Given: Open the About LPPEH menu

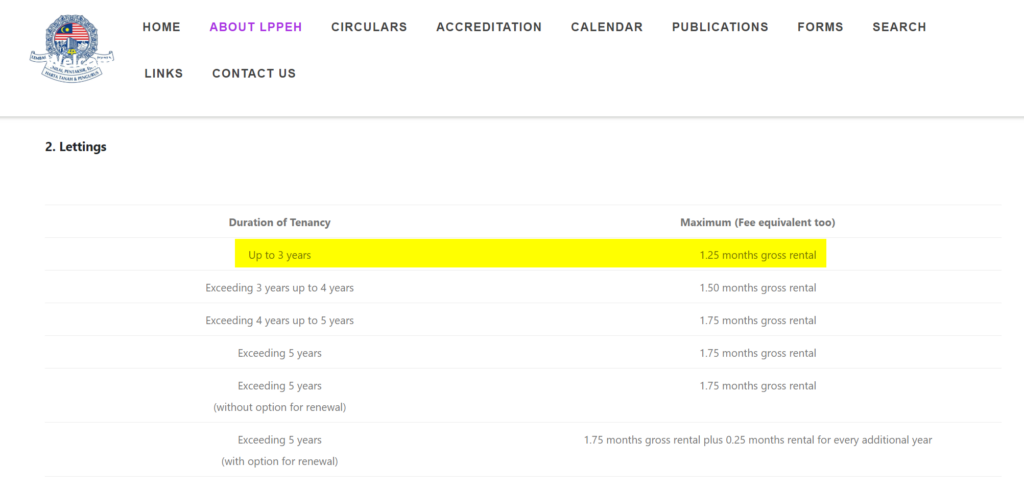Looking at the screenshot, I should point(255,27).
